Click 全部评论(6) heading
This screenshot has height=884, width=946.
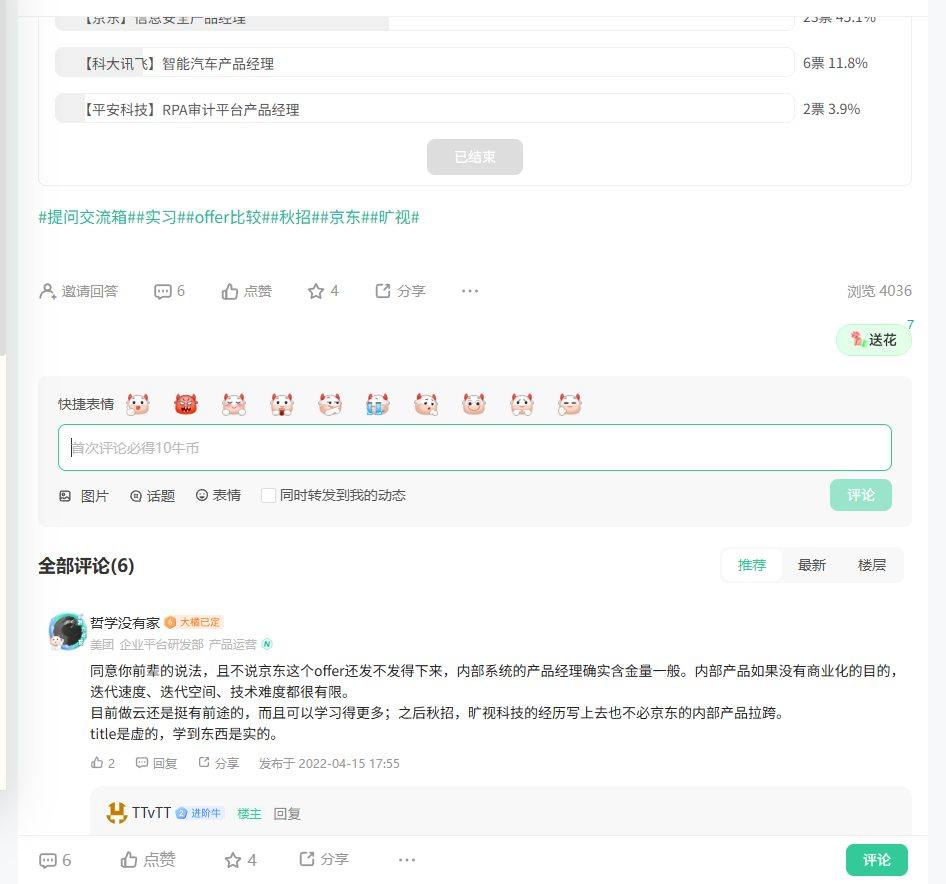pos(86,566)
